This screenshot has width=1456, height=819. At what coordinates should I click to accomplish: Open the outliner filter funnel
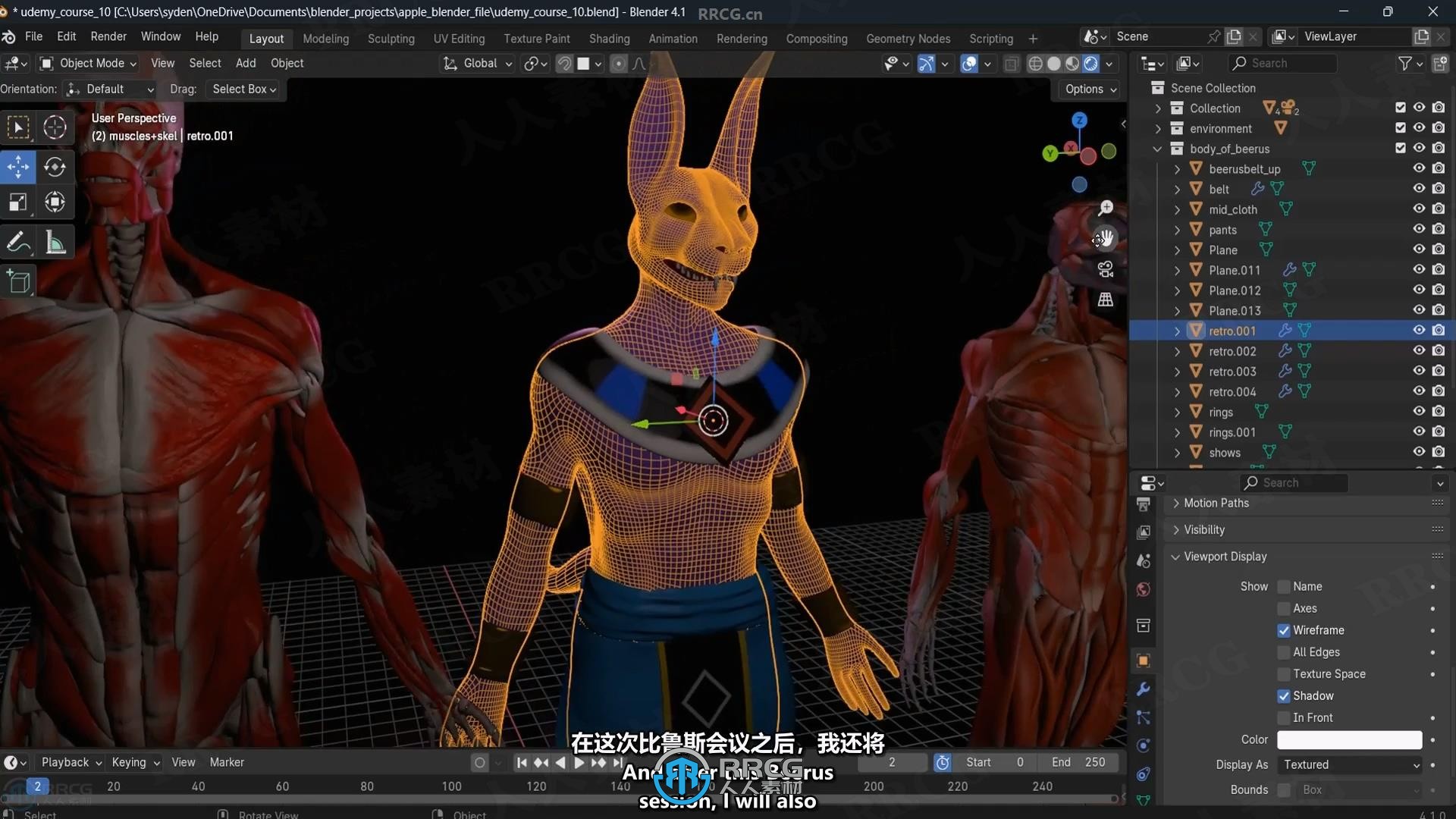(1405, 64)
